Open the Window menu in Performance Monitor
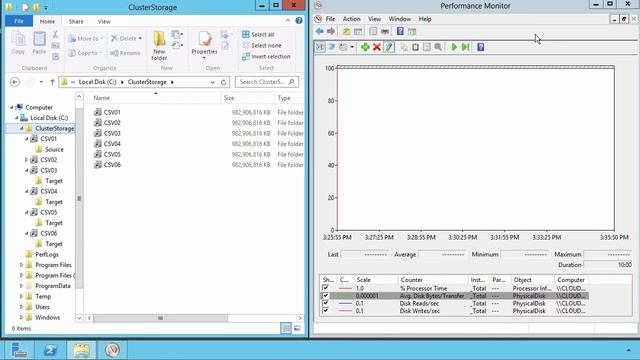 point(400,19)
